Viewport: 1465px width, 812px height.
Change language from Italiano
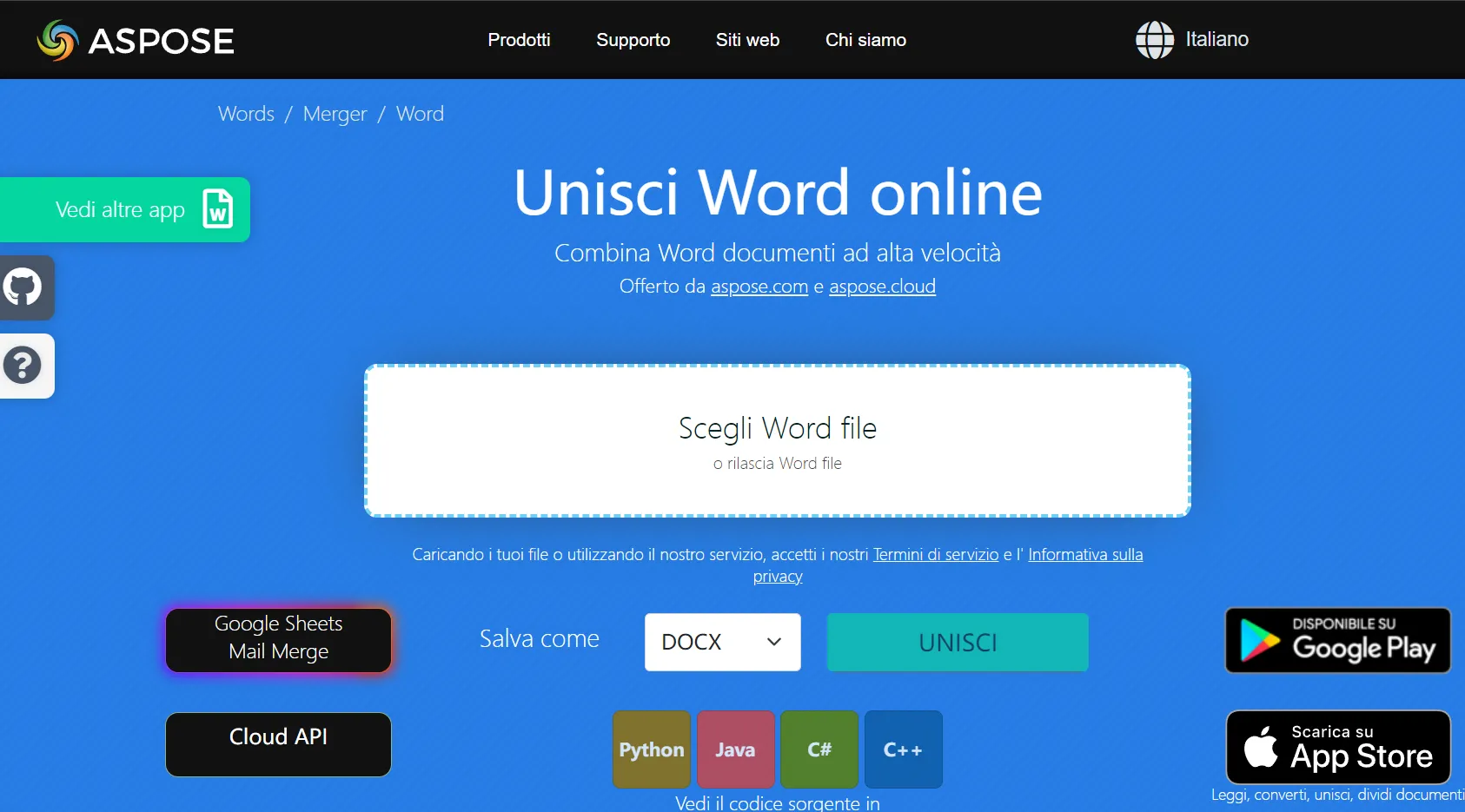click(x=1216, y=39)
